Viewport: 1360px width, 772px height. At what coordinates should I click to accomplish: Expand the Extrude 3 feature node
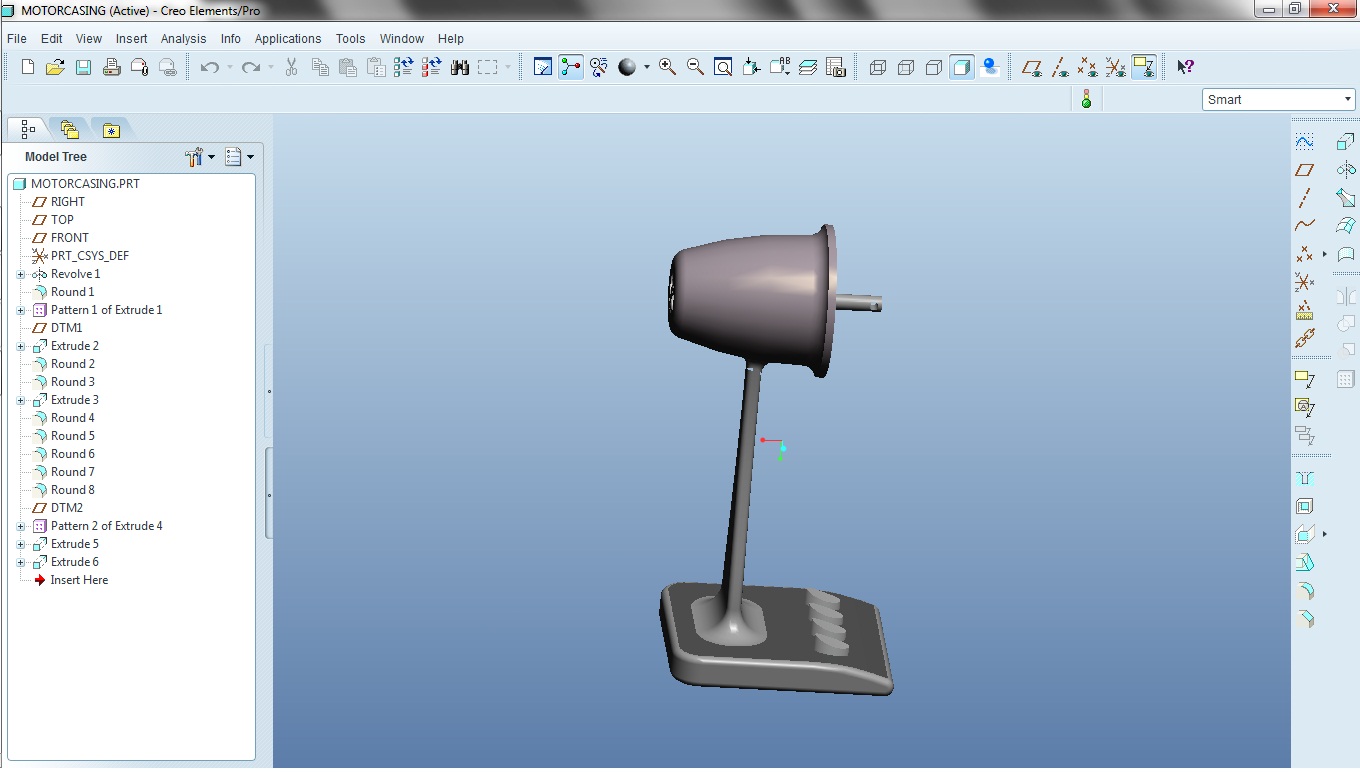(x=20, y=400)
